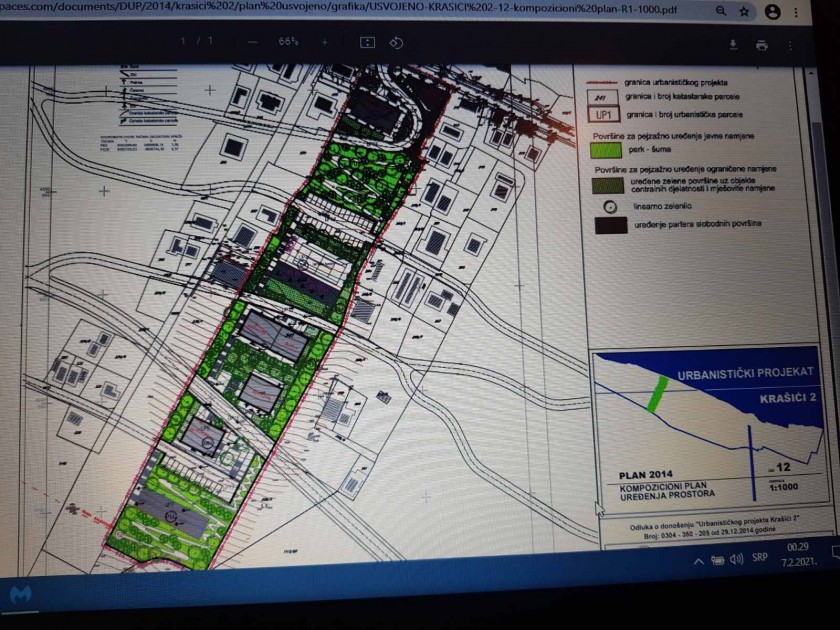Click the UP1 parcel legend box
The width and height of the screenshot is (840, 630).
point(603,115)
